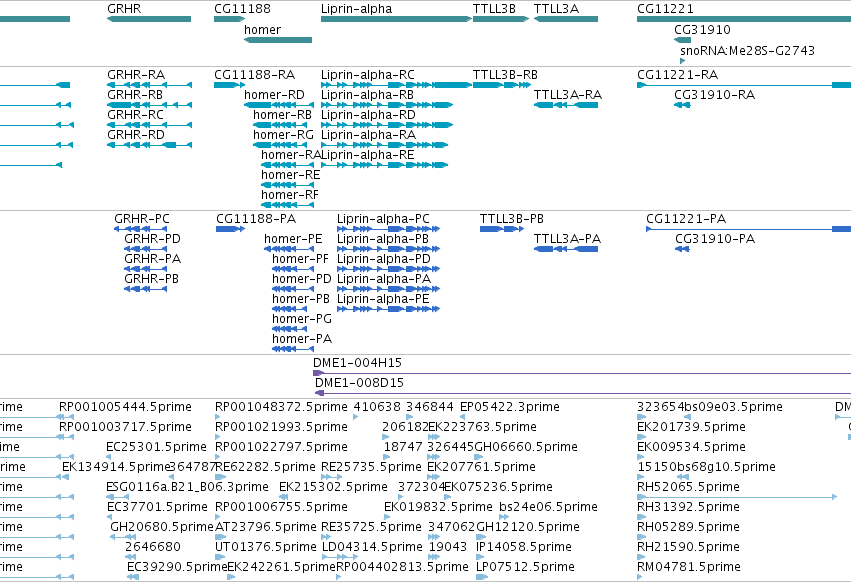Click EST LP07512.5prime
Image resolution: width=851 pixels, height=582 pixels.
525,567
